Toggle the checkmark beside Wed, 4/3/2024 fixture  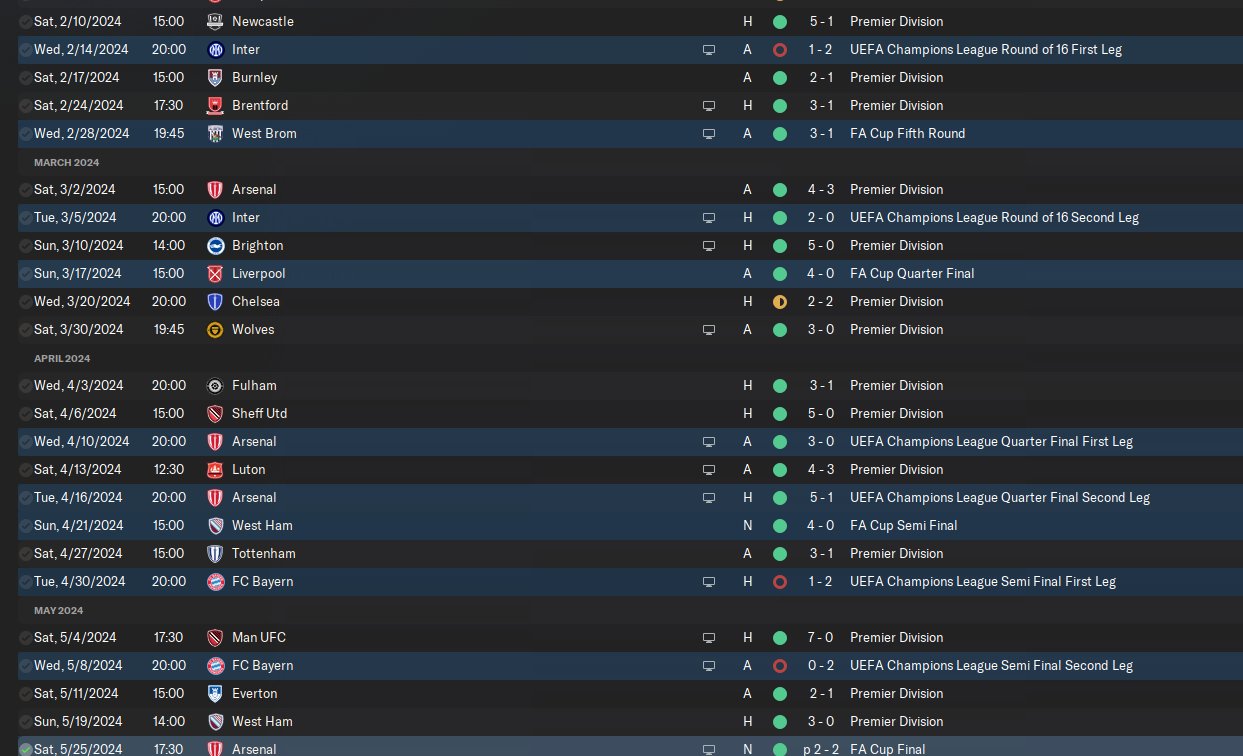coord(25,385)
